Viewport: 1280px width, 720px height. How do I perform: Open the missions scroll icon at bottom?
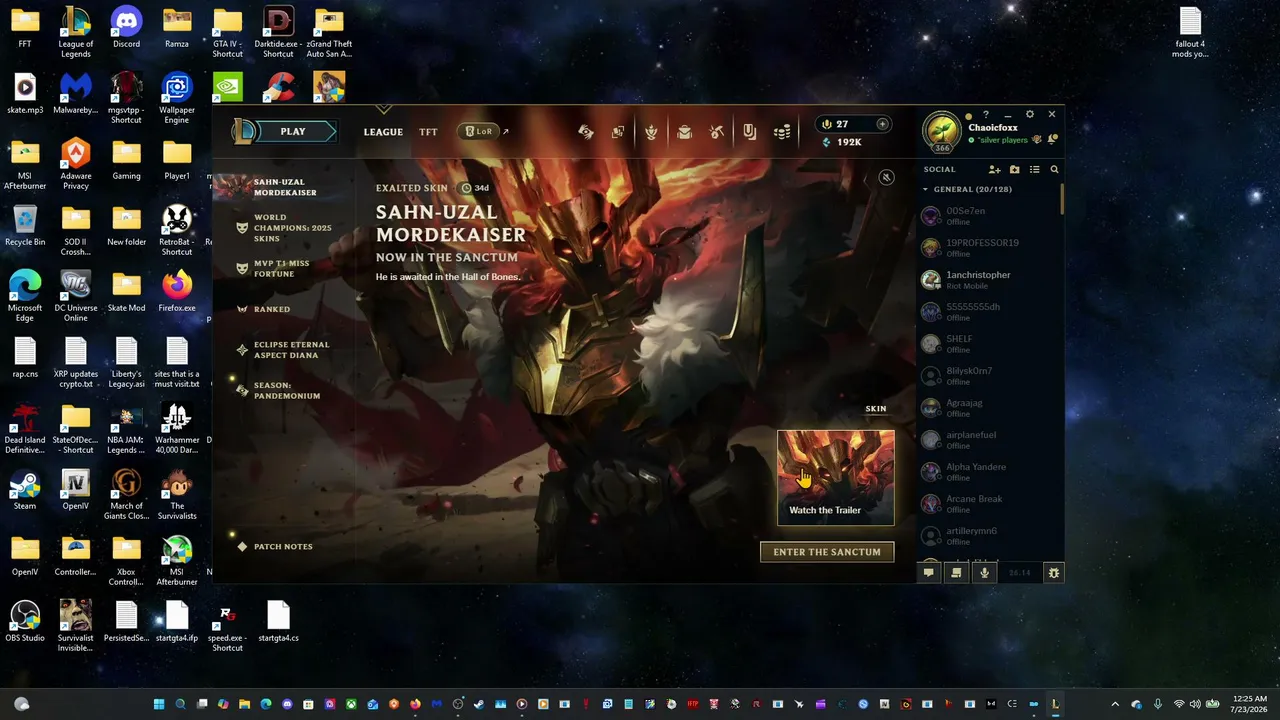pos(956,572)
